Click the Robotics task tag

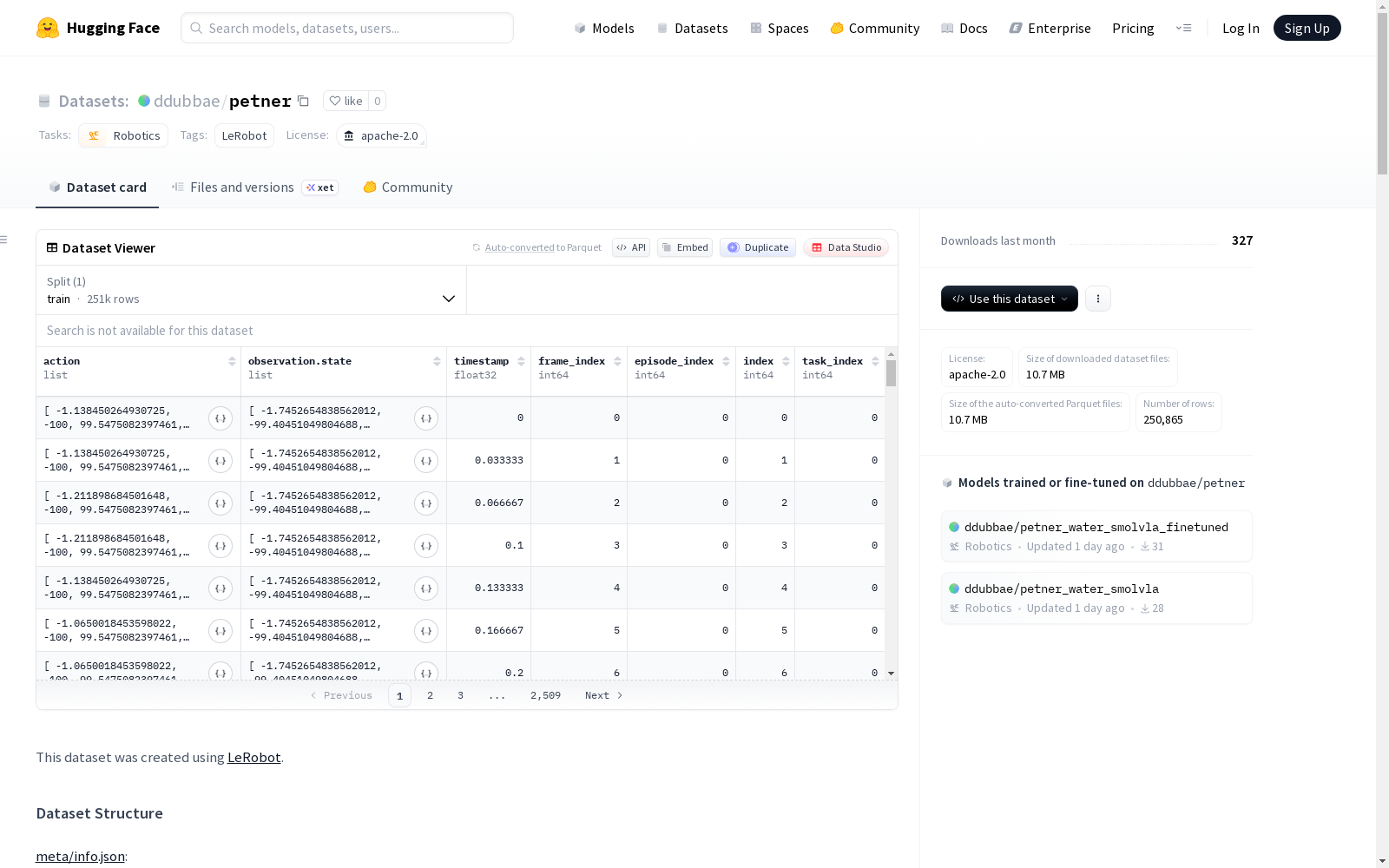click(x=123, y=135)
